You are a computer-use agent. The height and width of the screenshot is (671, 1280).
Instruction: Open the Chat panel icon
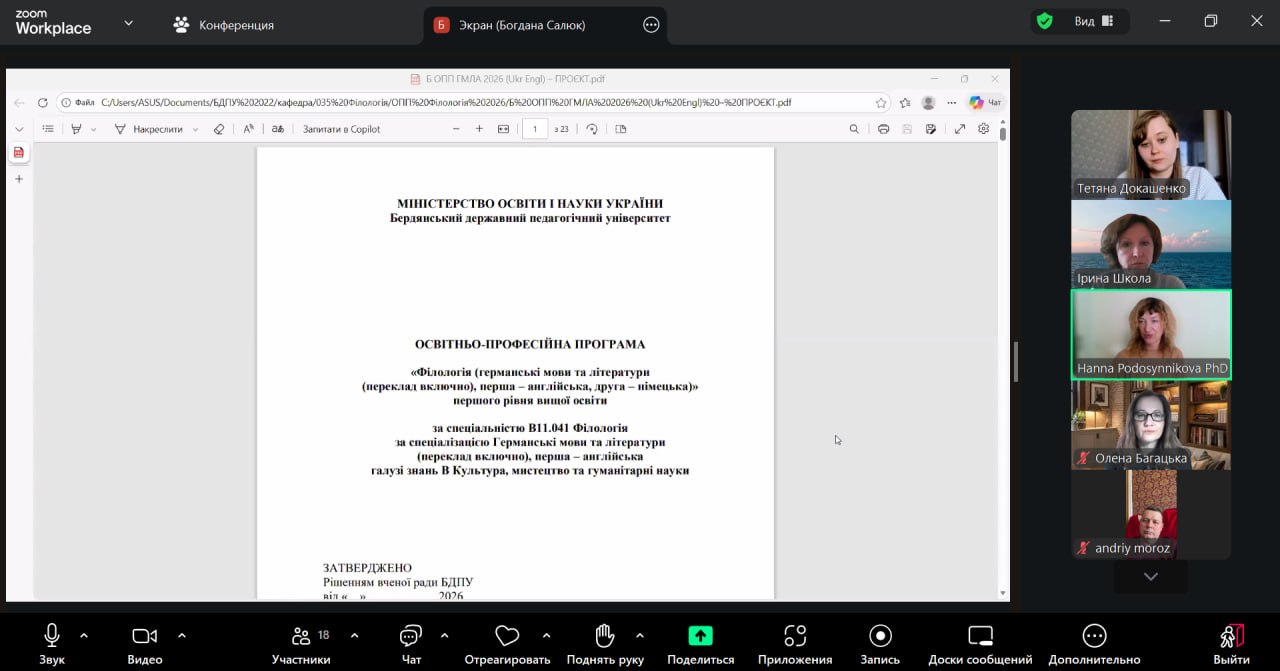click(411, 636)
